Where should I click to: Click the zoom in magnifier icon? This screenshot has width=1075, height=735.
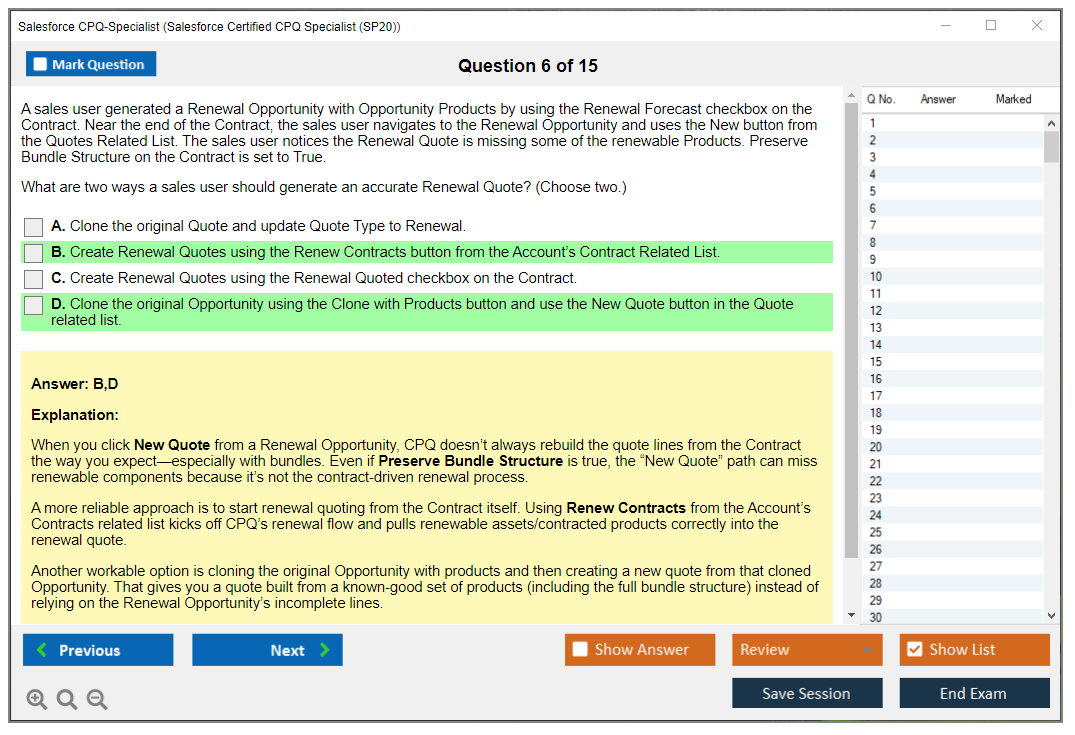(x=36, y=700)
